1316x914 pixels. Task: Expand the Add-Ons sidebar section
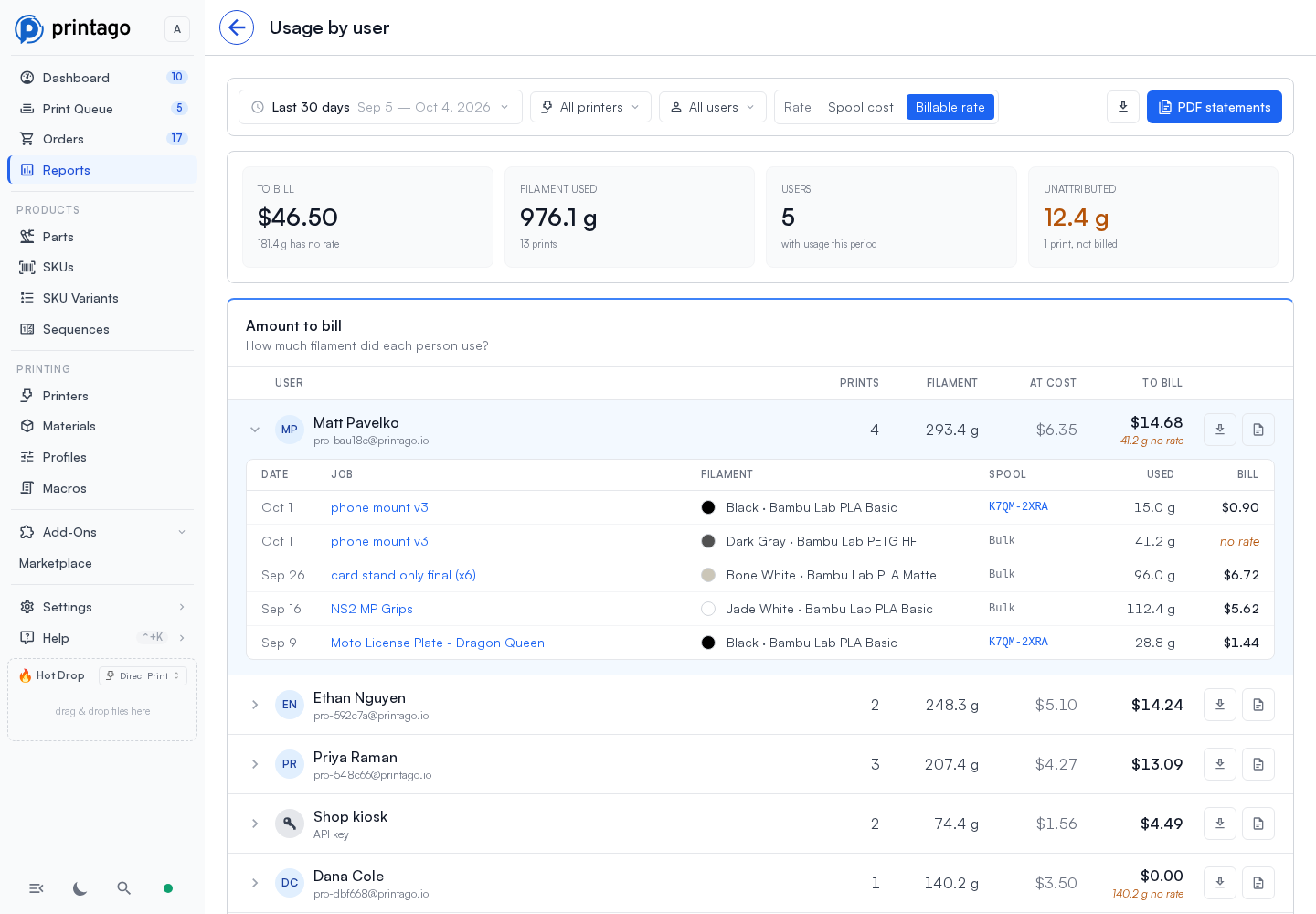pos(102,532)
